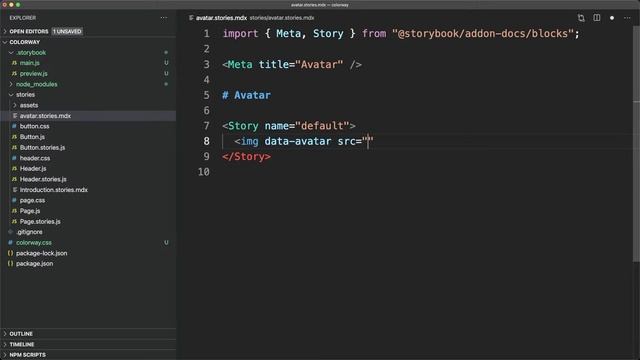
Task: Click the closing </Story> tag
Action: (246, 157)
